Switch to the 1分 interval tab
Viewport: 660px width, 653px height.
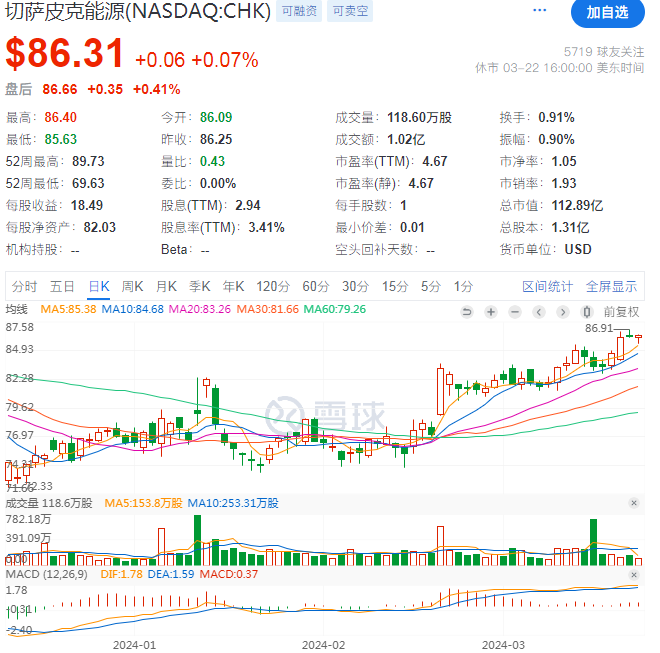tap(463, 287)
